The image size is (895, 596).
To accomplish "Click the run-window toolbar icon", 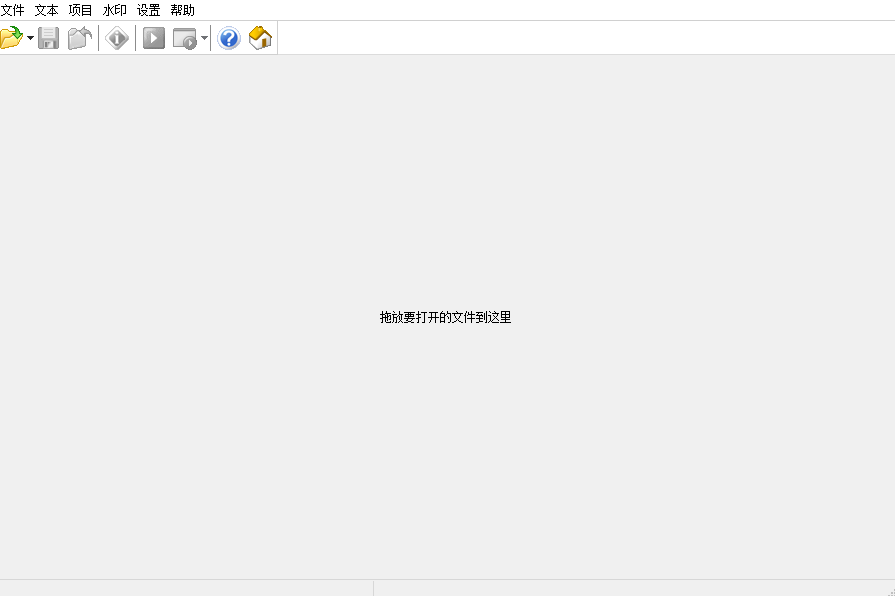I will click(x=186, y=38).
